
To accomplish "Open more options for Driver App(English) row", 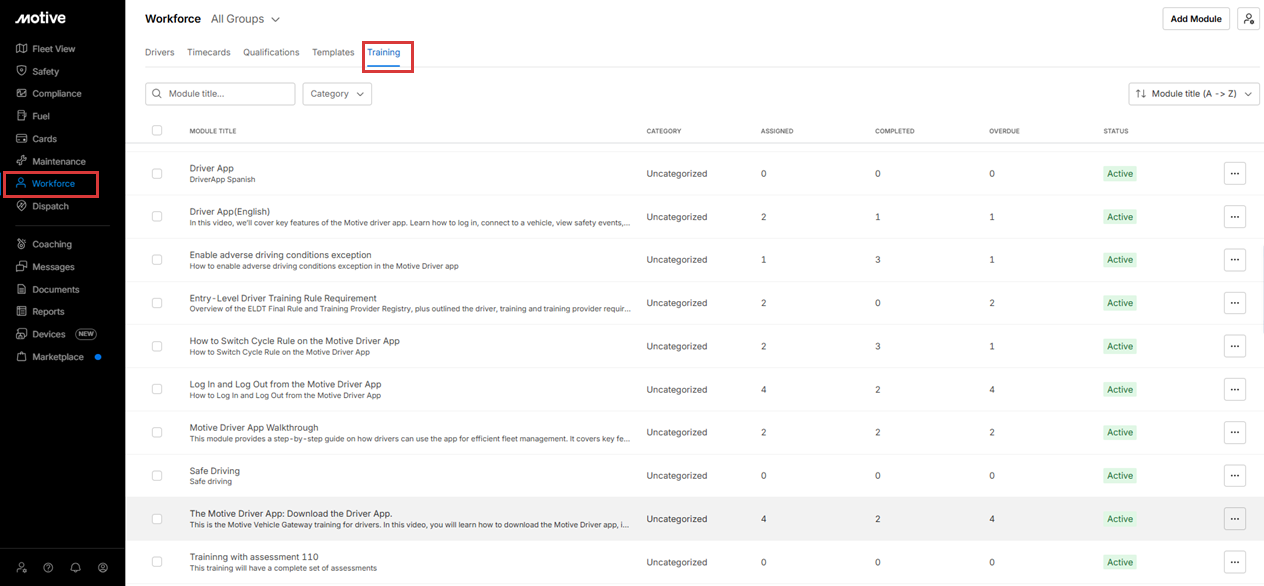I will 1234,217.
